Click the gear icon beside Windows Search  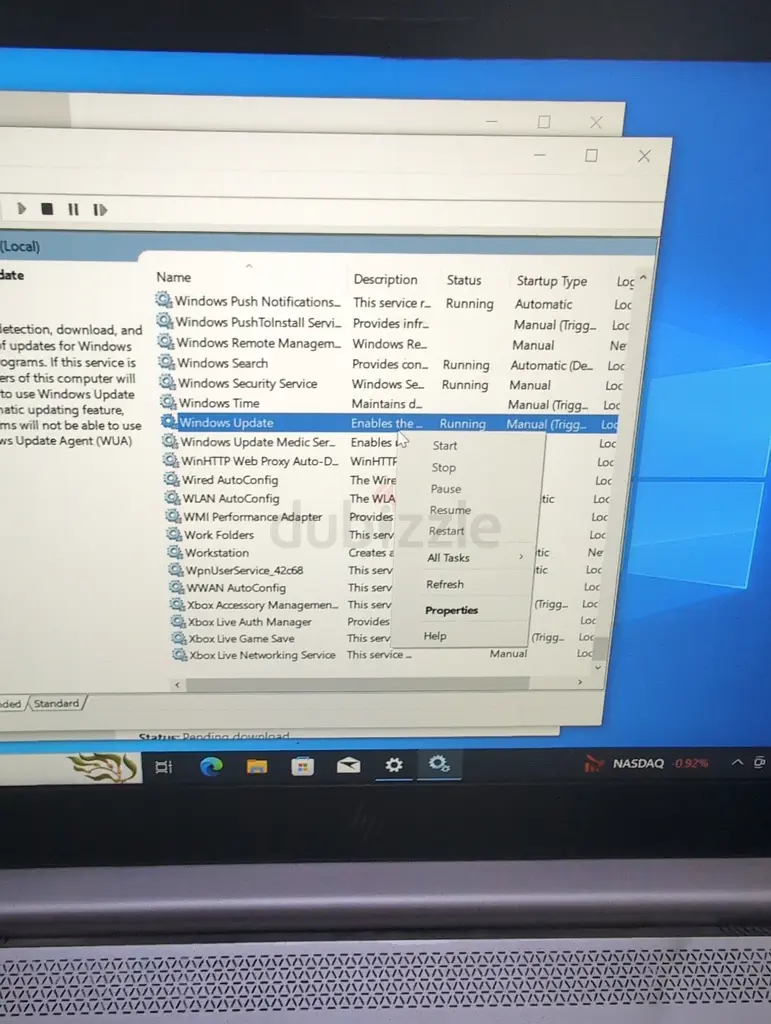tap(166, 361)
